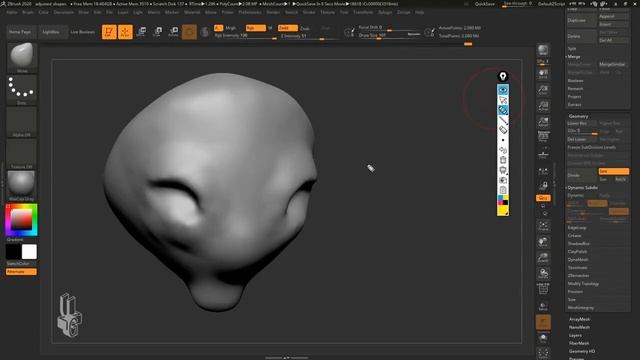The image size is (640, 360).
Task: Toggle the Zadd sculpt mode button
Action: click(287, 28)
